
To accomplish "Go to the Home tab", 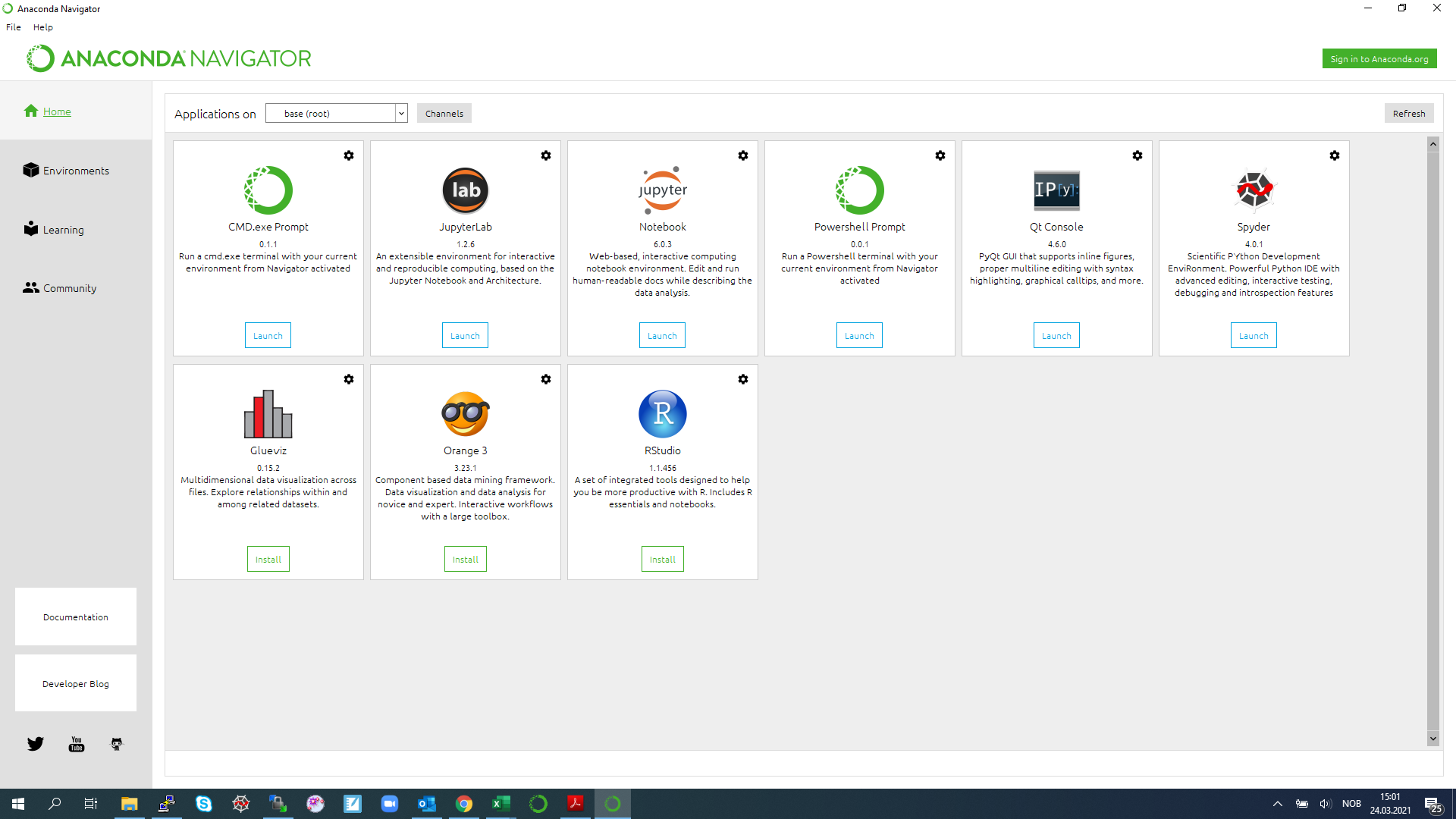I will pos(76,111).
